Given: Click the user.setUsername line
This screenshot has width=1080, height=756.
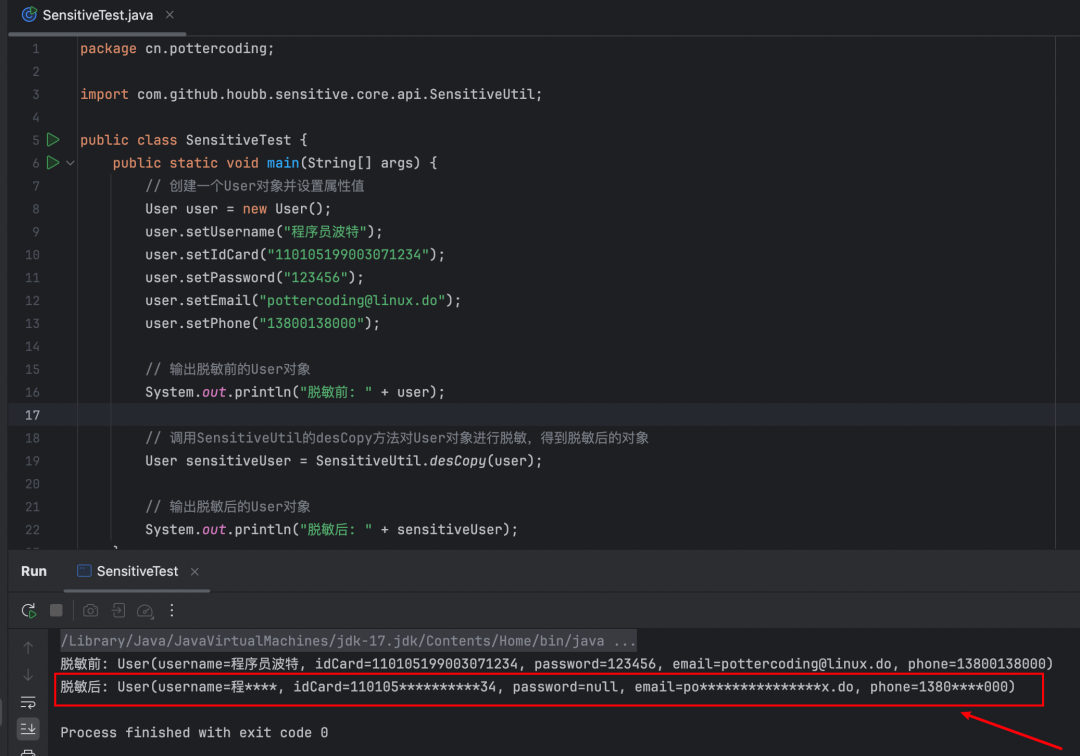Looking at the screenshot, I should click(x=263, y=232).
